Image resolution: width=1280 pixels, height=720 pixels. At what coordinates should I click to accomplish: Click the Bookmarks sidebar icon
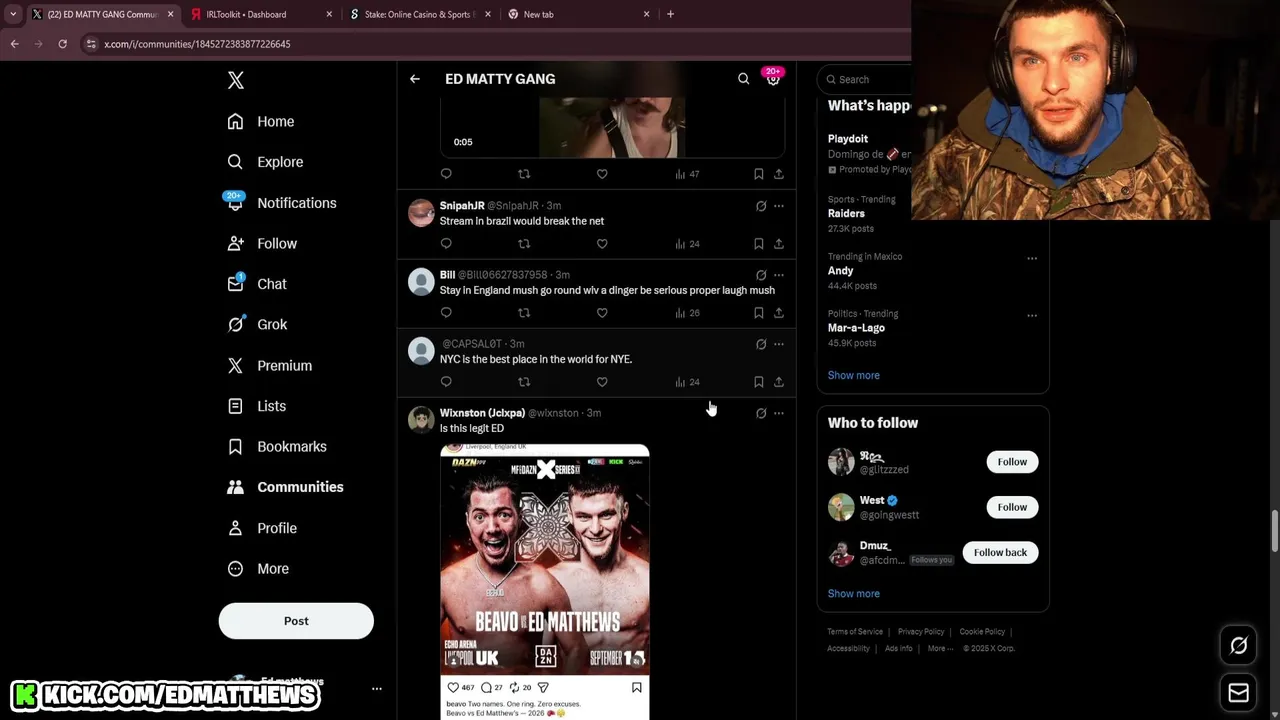point(235,447)
